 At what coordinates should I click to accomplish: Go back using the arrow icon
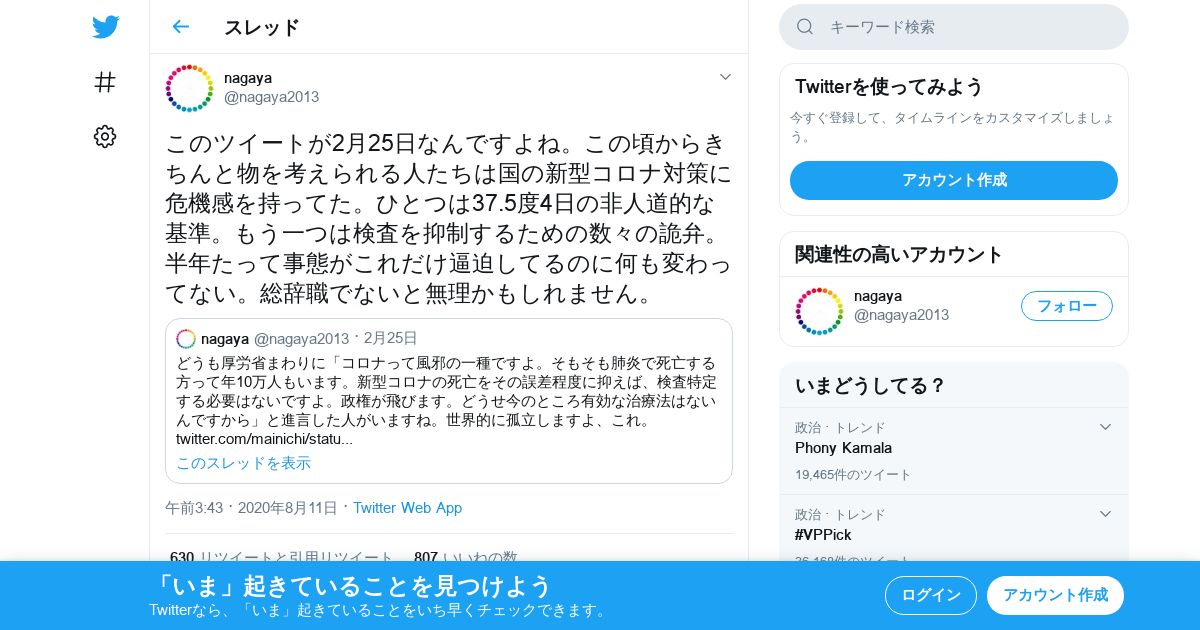click(180, 27)
